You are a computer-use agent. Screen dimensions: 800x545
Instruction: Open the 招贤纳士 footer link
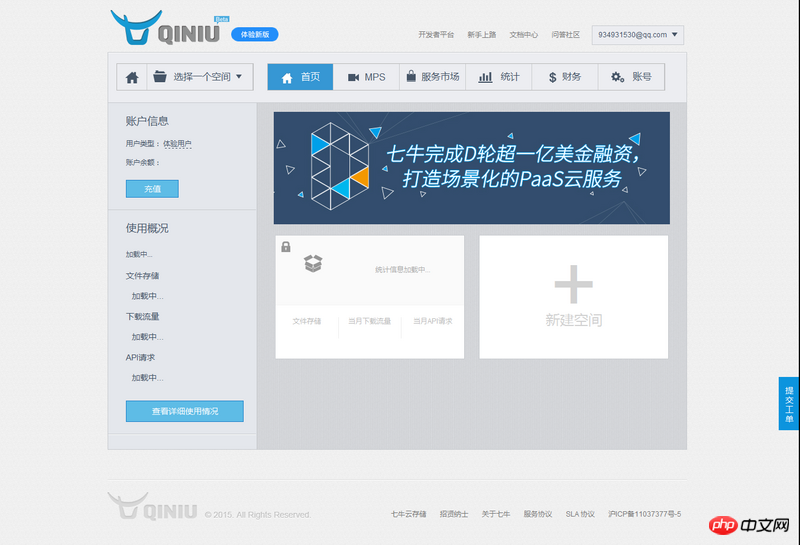coord(454,514)
